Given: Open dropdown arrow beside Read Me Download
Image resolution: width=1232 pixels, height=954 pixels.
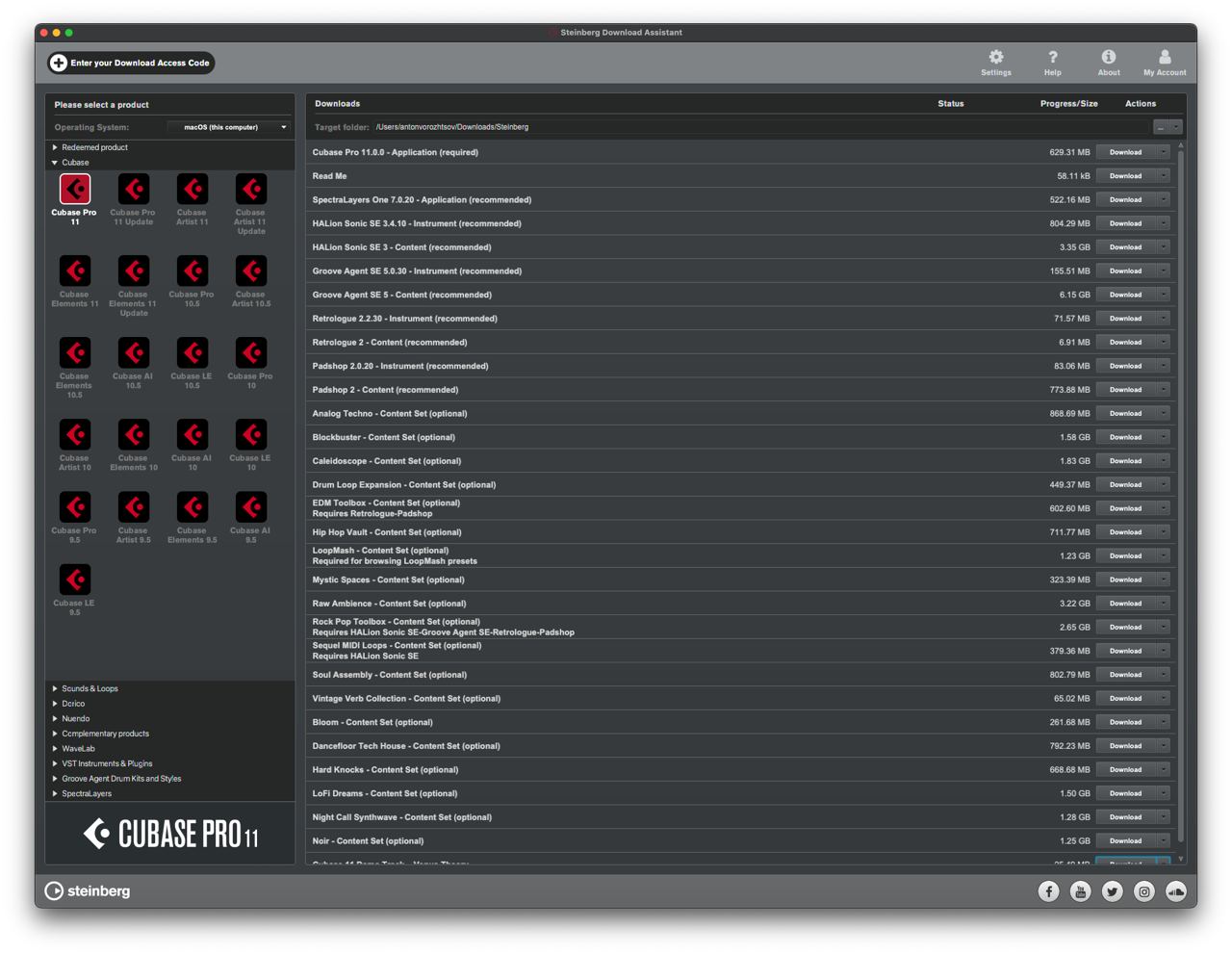Looking at the screenshot, I should pyautogui.click(x=1164, y=176).
